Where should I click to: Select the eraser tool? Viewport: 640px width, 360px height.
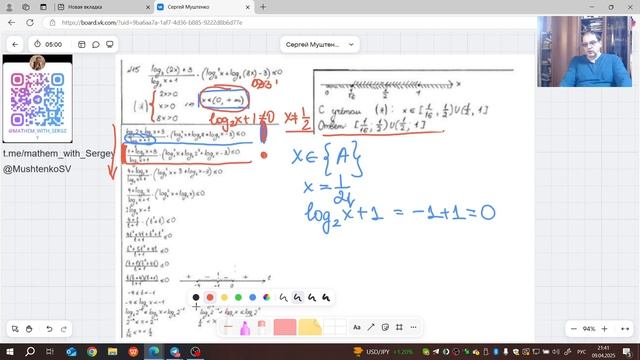pyautogui.click(x=261, y=327)
